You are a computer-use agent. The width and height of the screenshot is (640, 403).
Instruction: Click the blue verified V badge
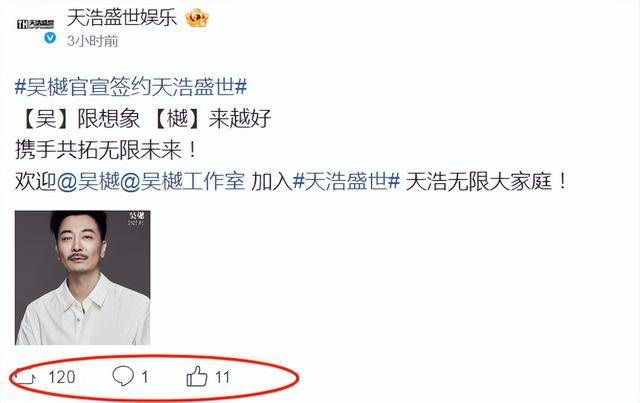(50, 38)
